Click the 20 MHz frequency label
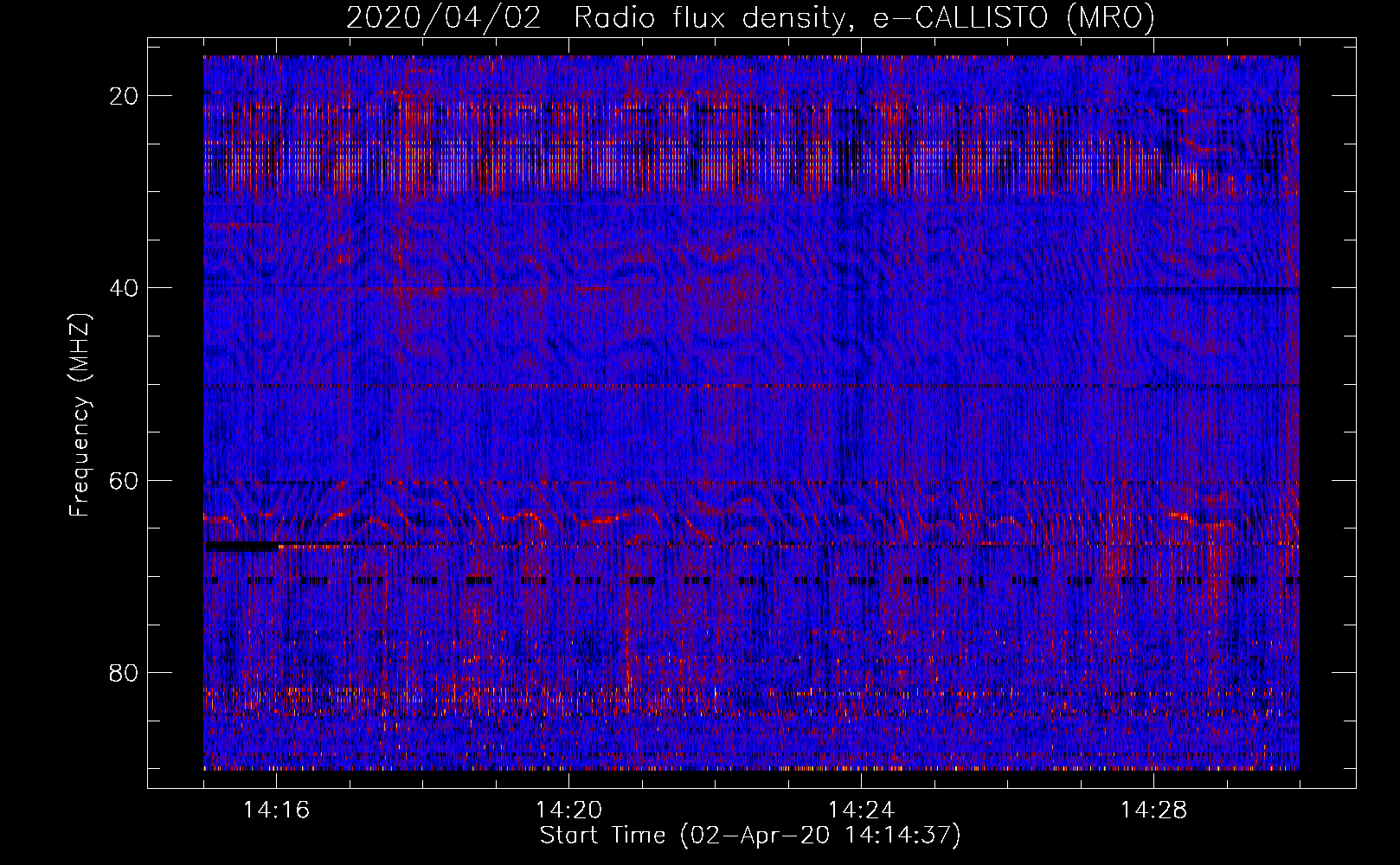The width and height of the screenshot is (1400, 865). point(125,96)
